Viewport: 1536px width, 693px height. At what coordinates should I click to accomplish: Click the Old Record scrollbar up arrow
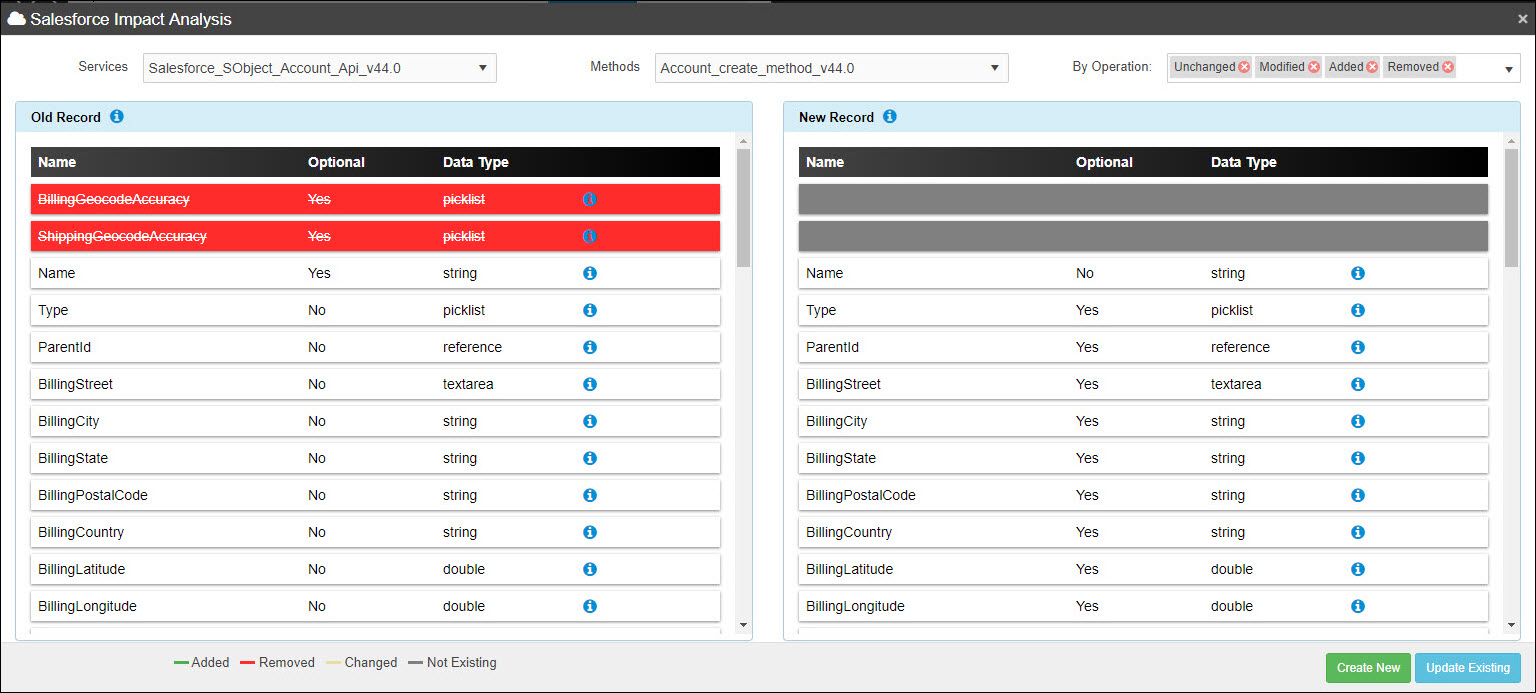click(x=743, y=141)
